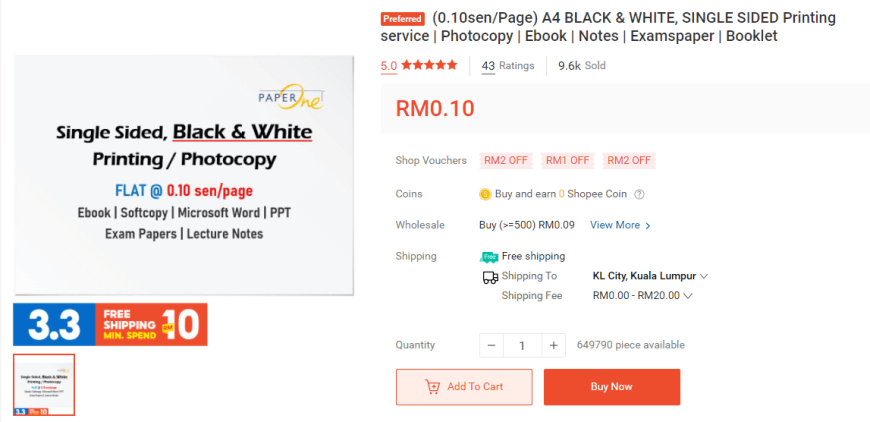Open the 43 Ratings link
870x422 pixels.
click(x=508, y=65)
